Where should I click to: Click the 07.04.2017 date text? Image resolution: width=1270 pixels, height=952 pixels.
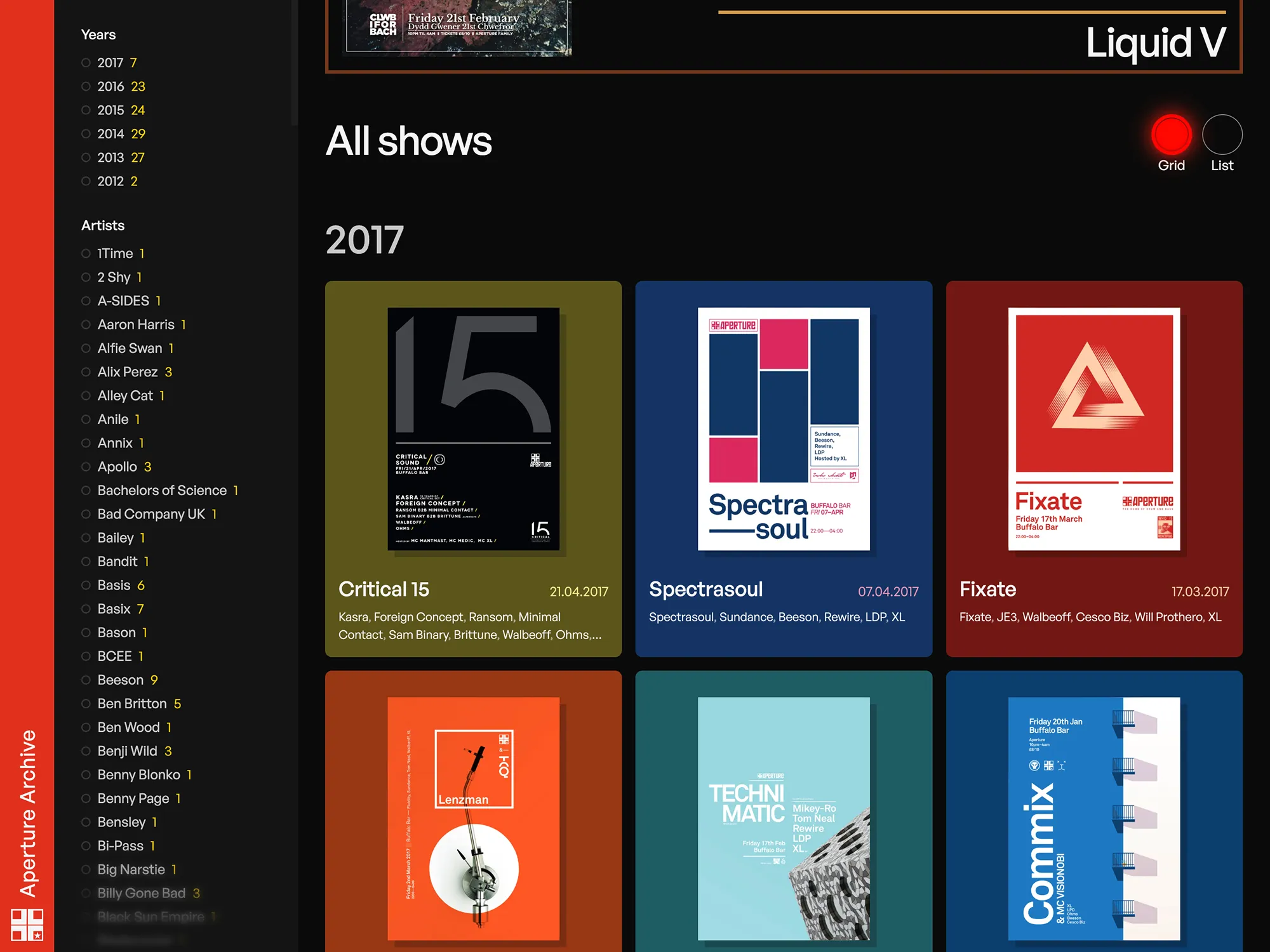[x=888, y=592]
